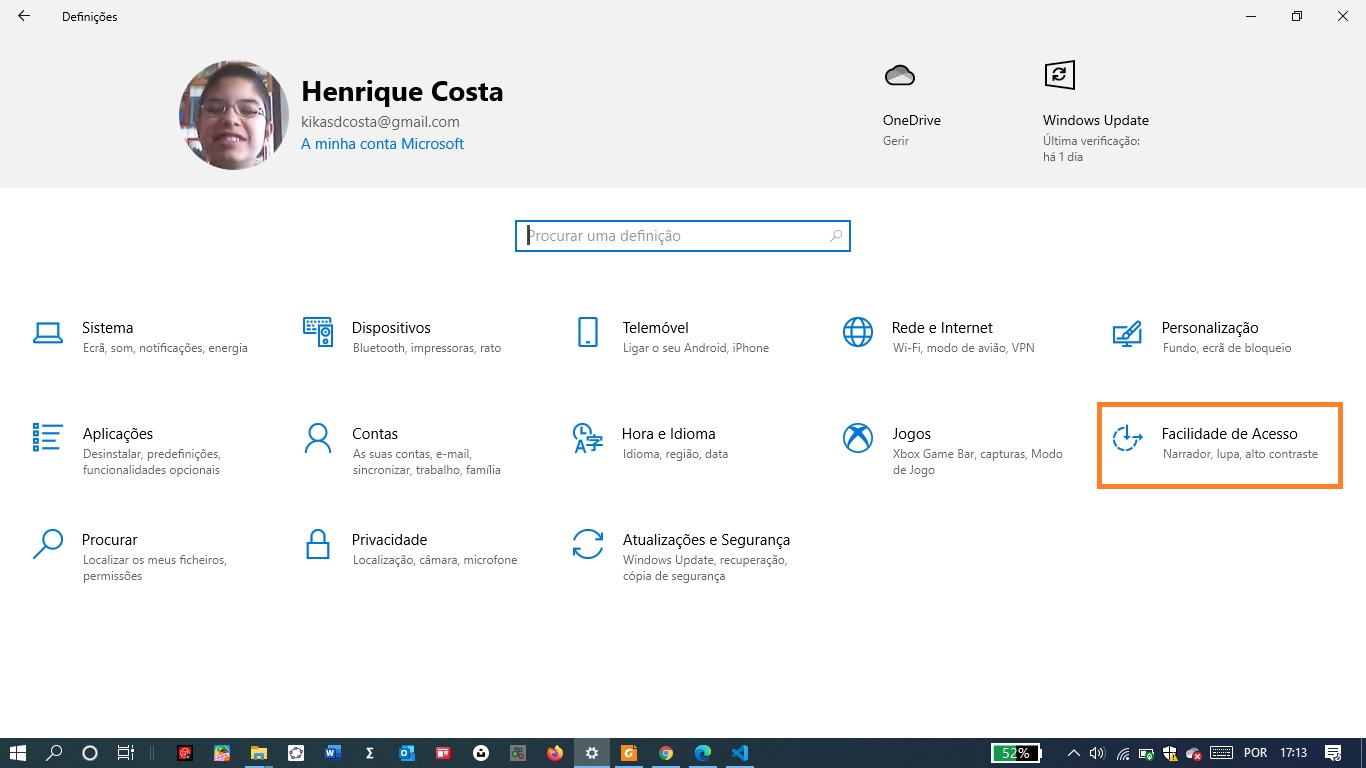Open Google Chrome from the taskbar
The height and width of the screenshot is (768, 1366).
coord(666,753)
